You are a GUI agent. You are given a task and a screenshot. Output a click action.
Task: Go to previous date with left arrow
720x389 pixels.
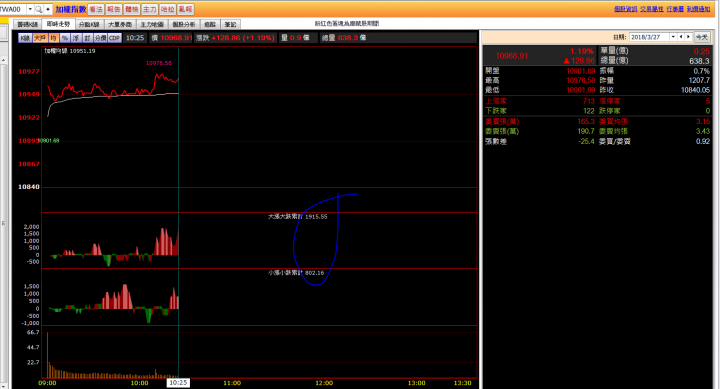(681, 37)
